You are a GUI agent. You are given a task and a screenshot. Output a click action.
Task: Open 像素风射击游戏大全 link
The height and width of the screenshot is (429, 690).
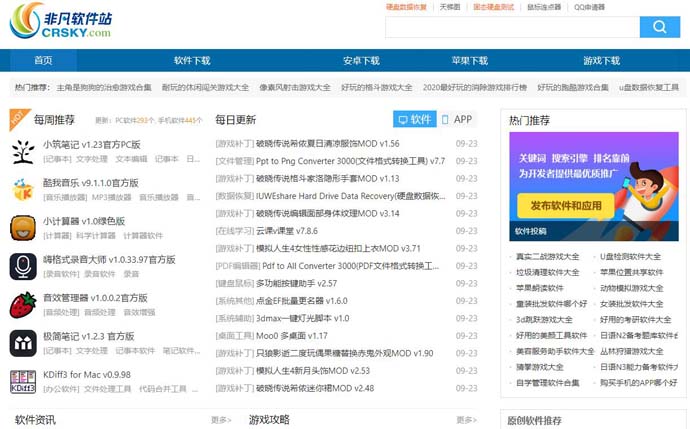[295, 87]
